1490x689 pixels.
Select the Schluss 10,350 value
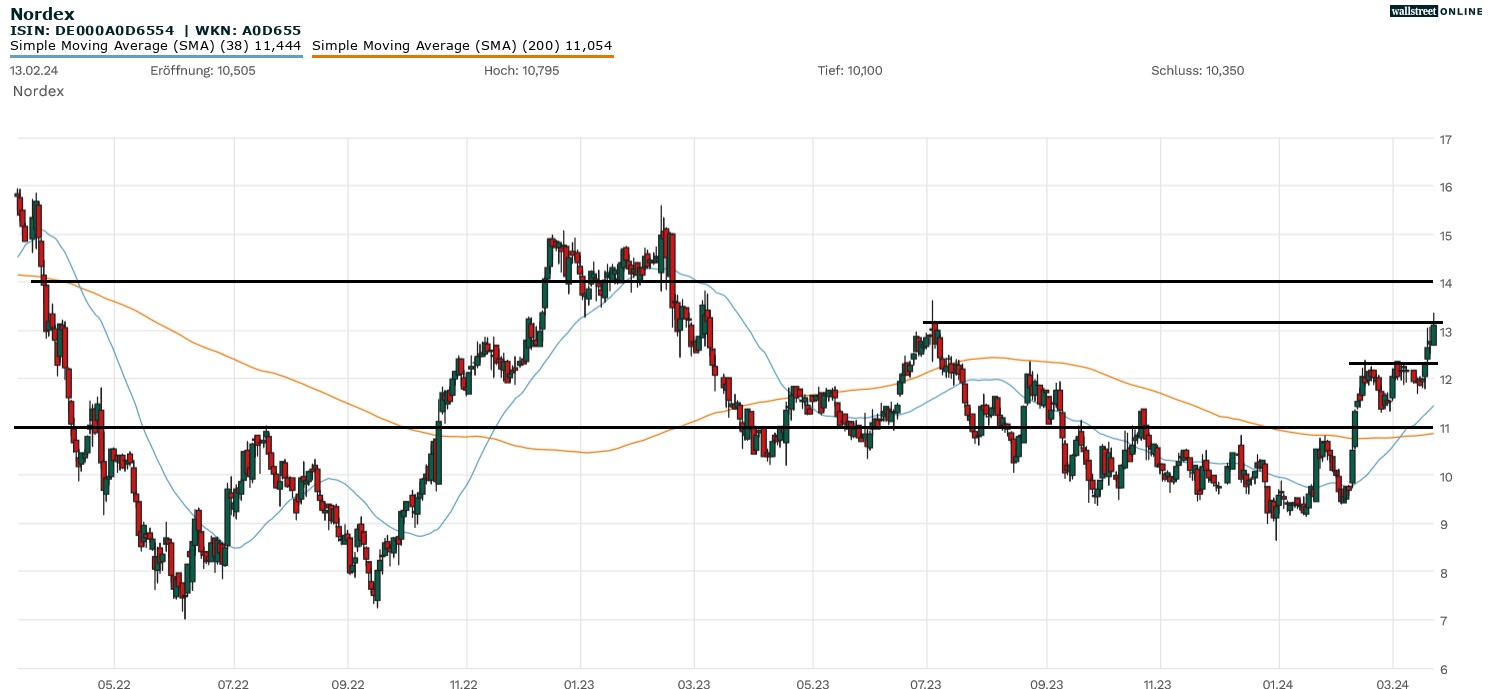click(x=1197, y=71)
